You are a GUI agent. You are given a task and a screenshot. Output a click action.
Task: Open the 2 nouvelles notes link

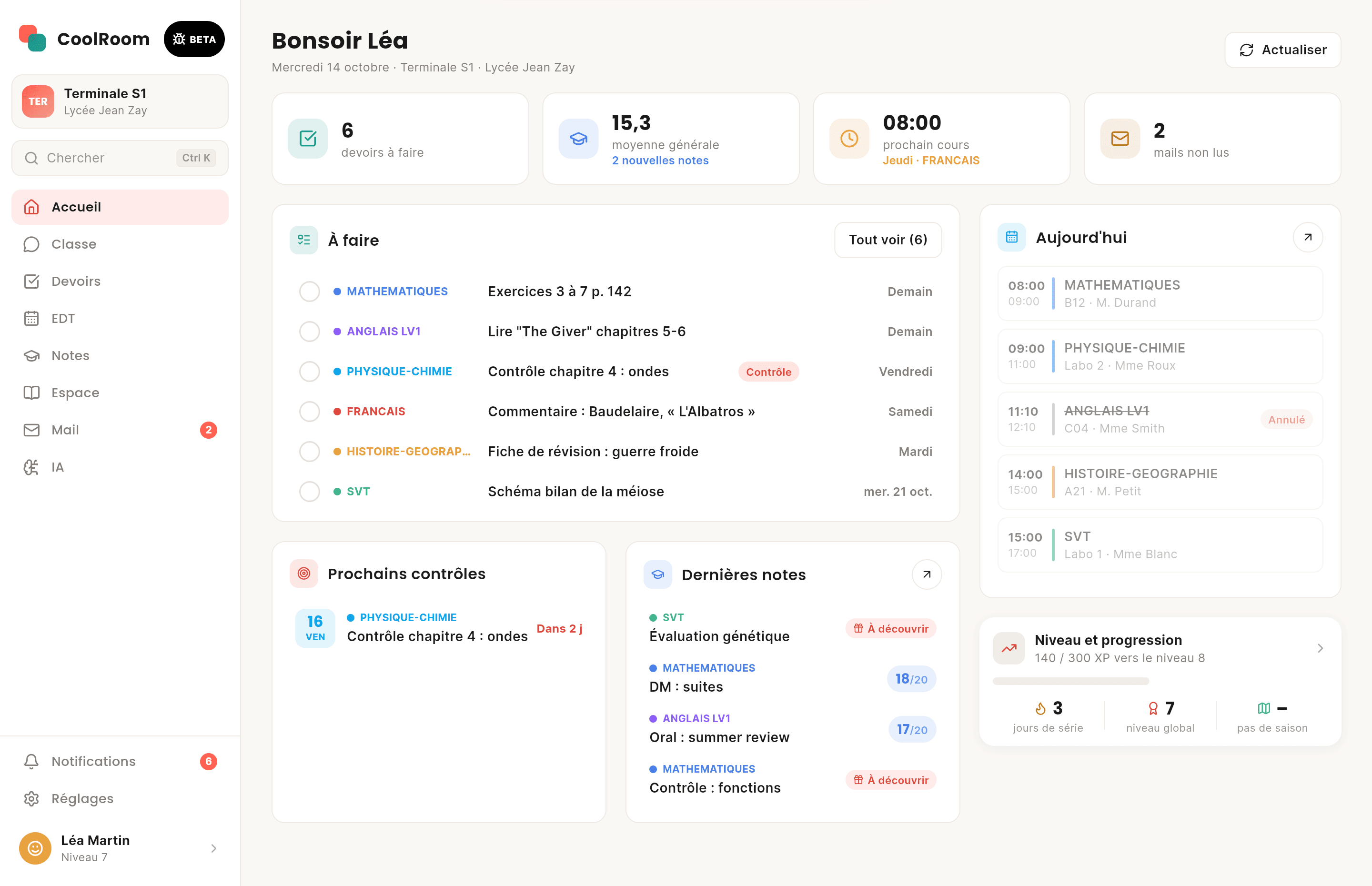coord(660,161)
